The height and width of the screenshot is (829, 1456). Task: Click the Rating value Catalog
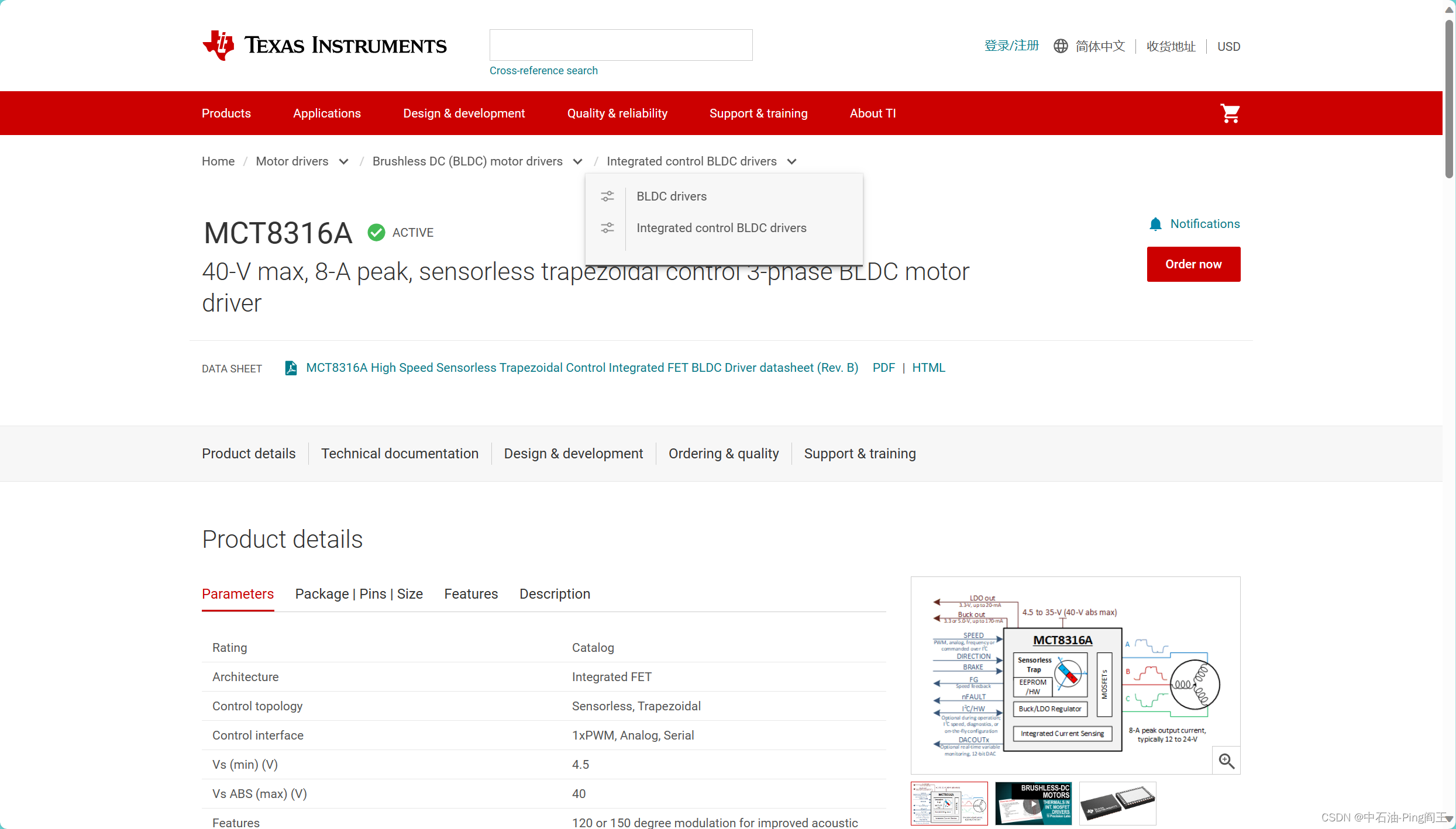(593, 648)
